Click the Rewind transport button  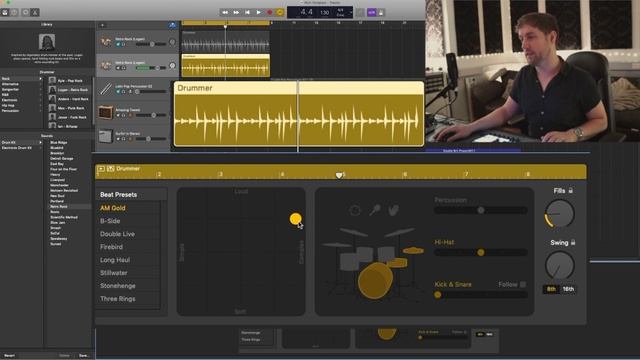tap(225, 12)
